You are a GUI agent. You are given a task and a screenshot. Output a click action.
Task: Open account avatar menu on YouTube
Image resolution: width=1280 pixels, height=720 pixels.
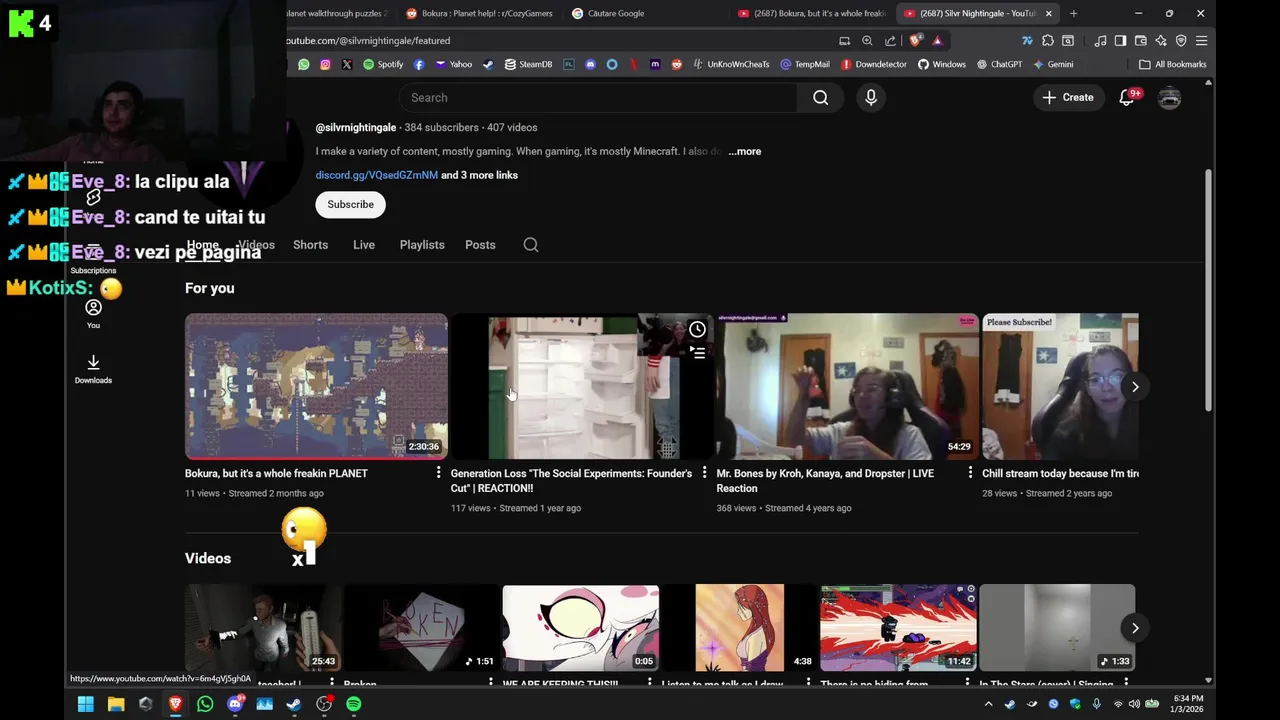pos(1169,97)
